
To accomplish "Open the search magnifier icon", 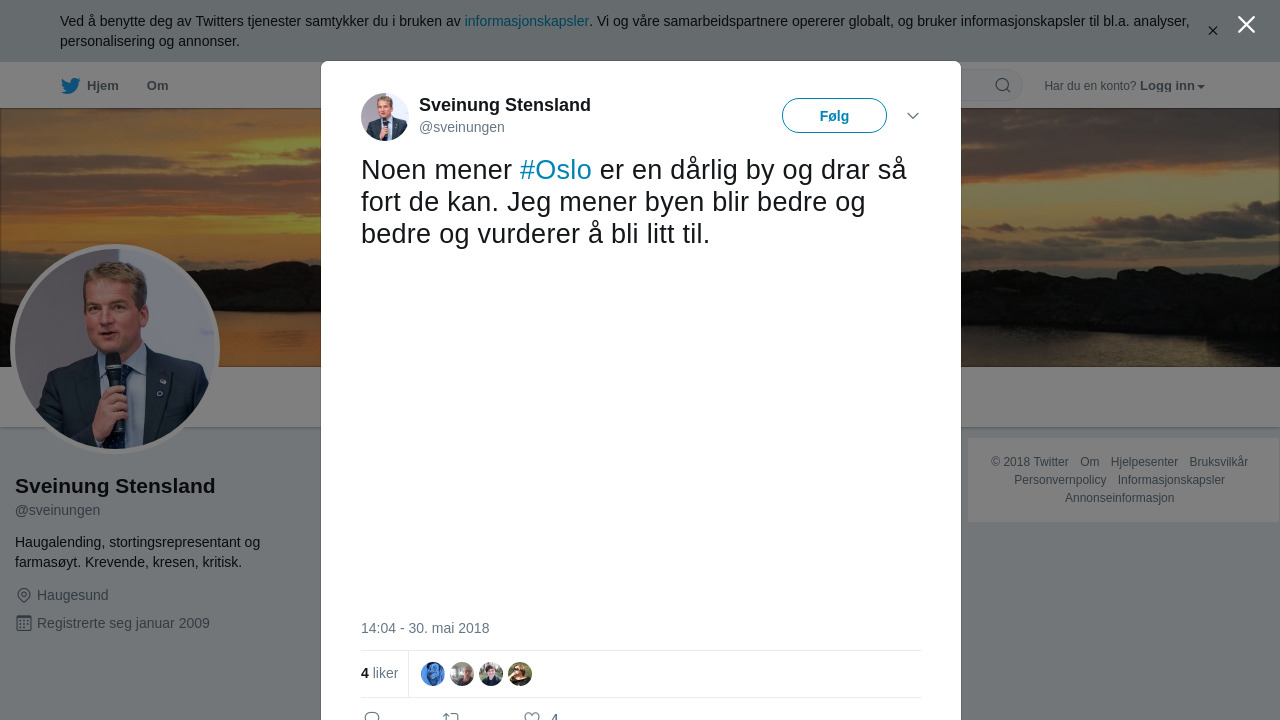I will 1002,85.
